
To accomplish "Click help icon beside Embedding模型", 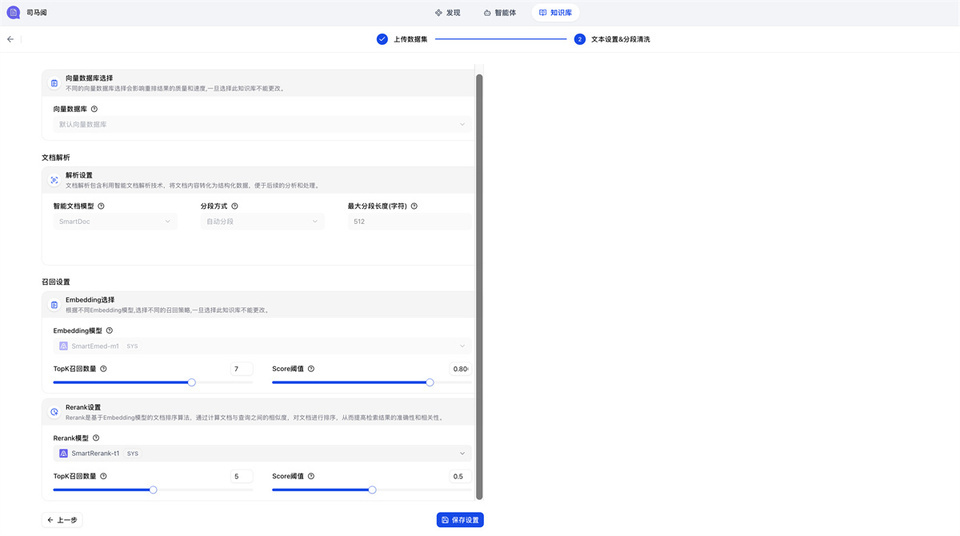I will 109,330.
